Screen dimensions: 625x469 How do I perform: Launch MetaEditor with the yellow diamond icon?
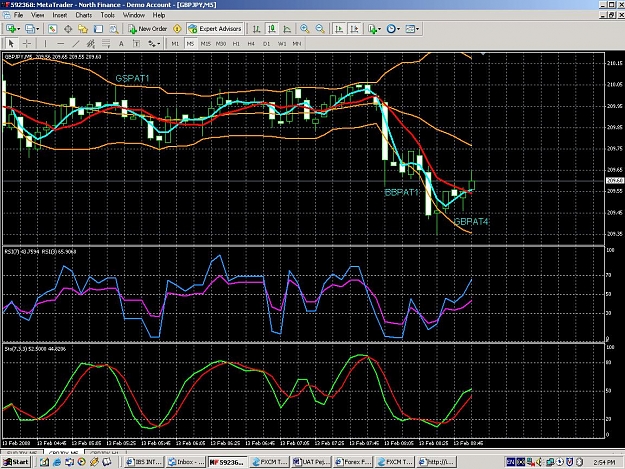pos(177,29)
